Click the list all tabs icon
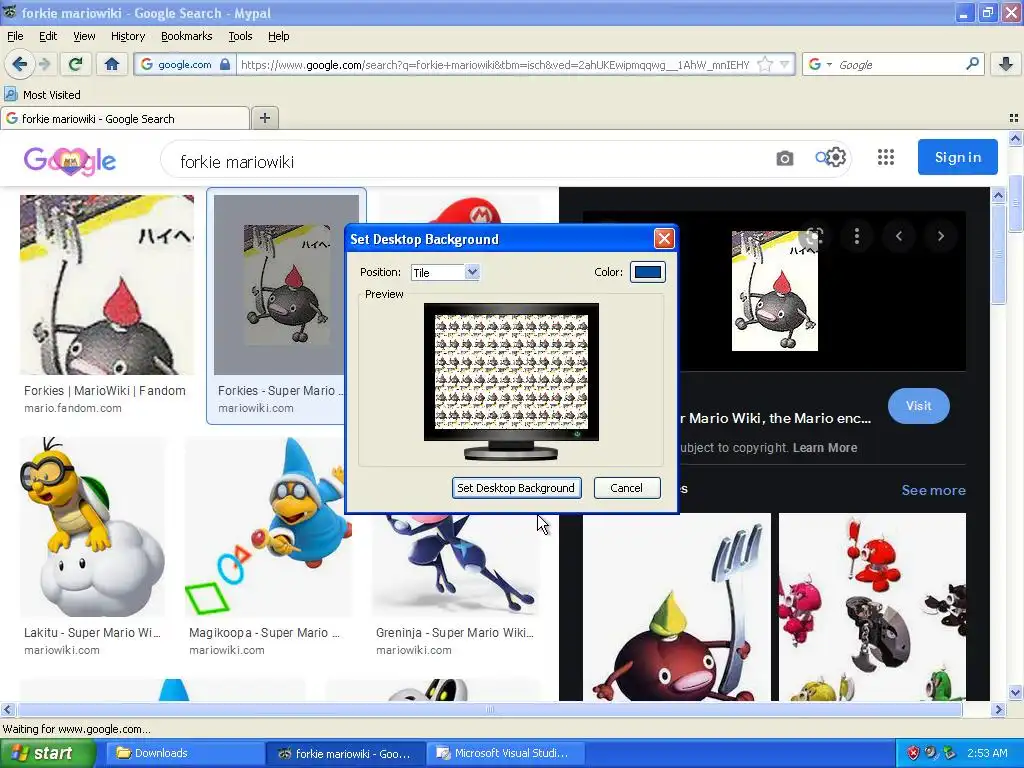1024x768 pixels. pos(1014,118)
